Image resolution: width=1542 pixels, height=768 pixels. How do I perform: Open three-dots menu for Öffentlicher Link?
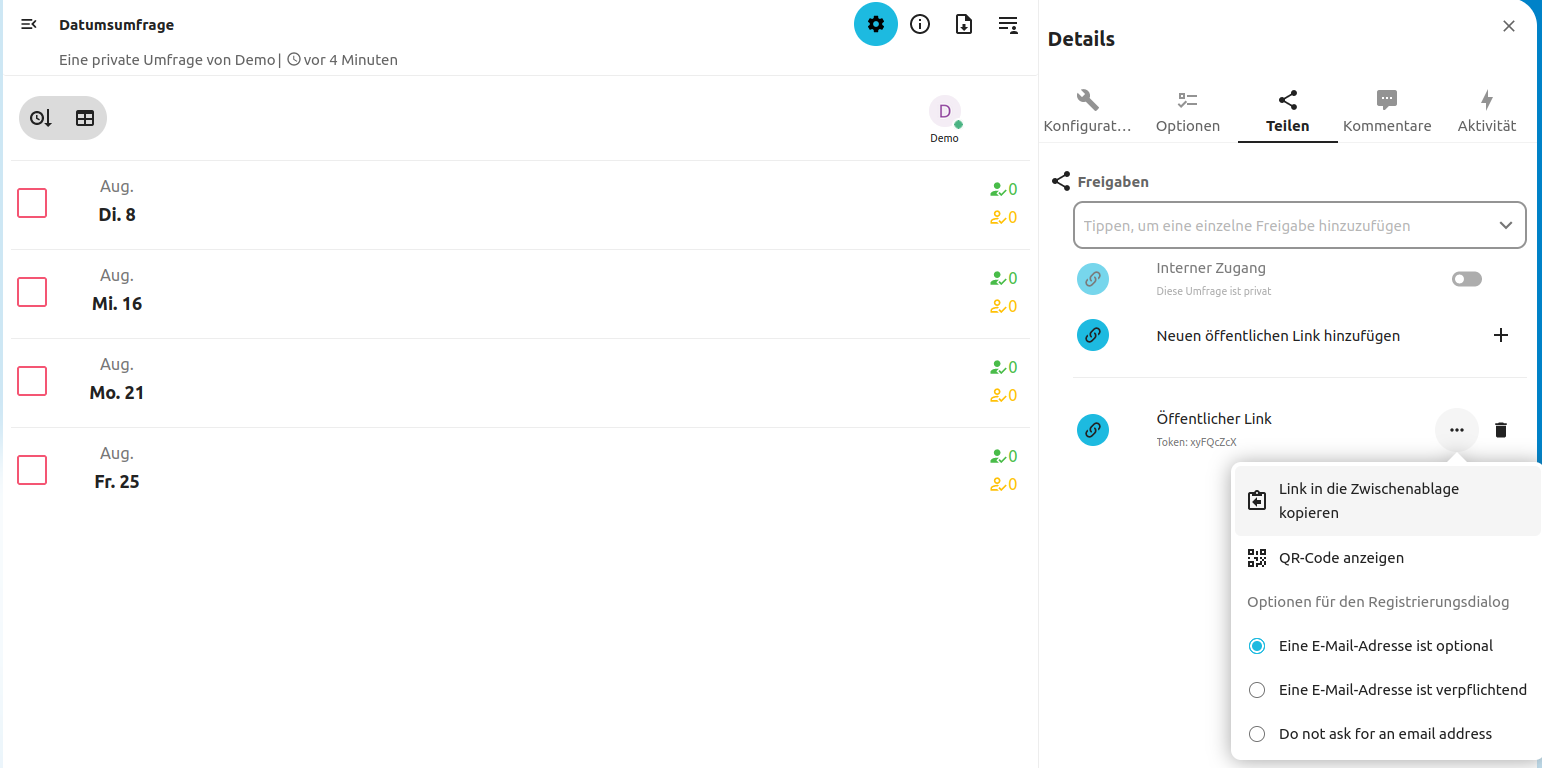(1456, 430)
